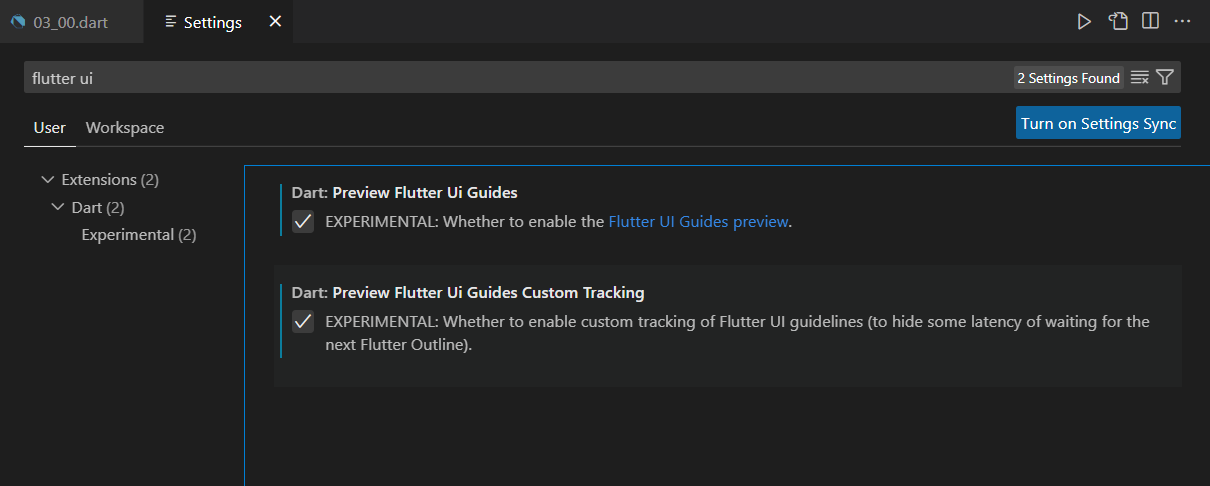Uncheck Preview Flutter Ui Guides checkbox
This screenshot has width=1210, height=486.
(303, 222)
